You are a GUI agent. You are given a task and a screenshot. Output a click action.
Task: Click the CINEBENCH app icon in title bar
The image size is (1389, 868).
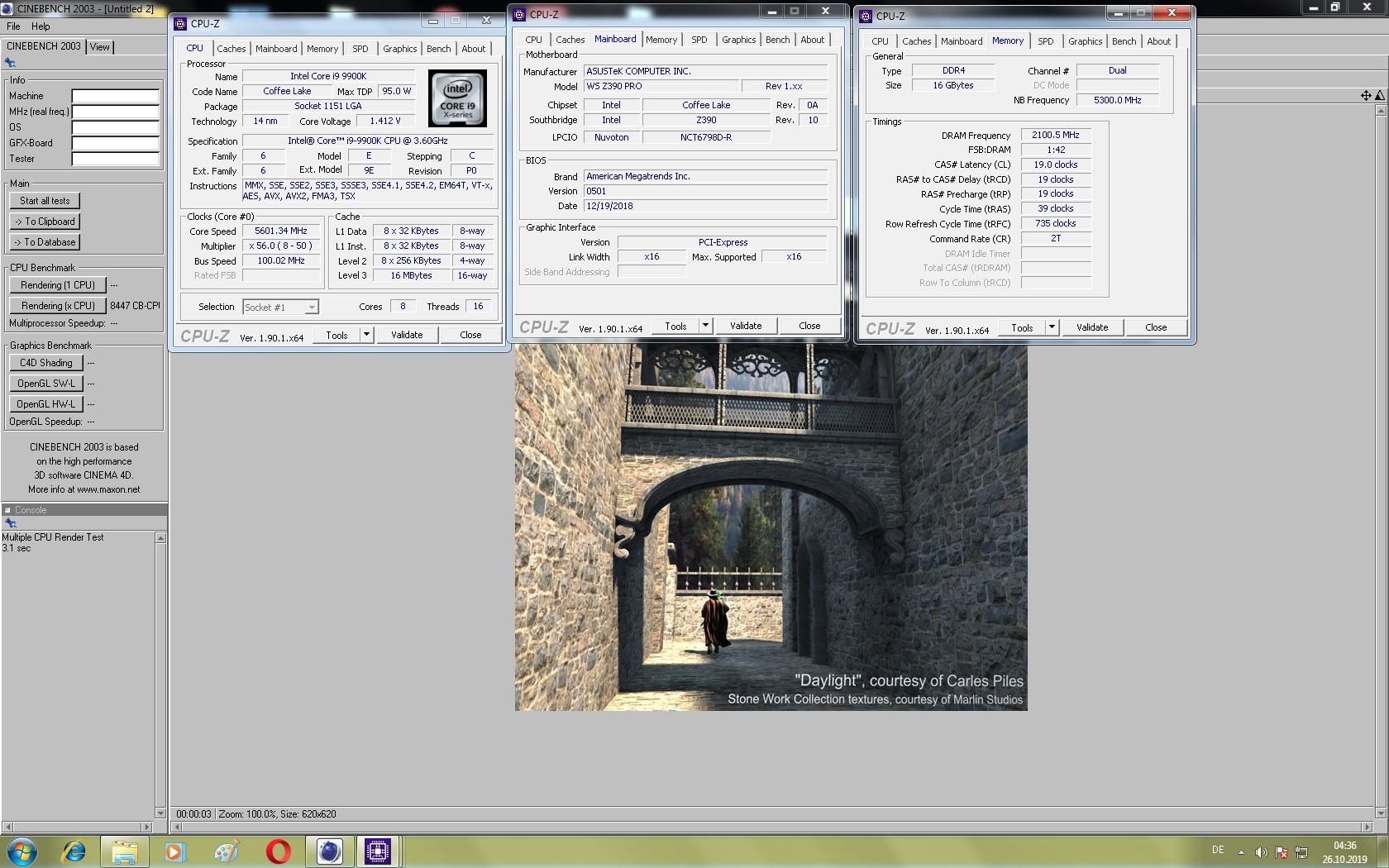pos(7,9)
